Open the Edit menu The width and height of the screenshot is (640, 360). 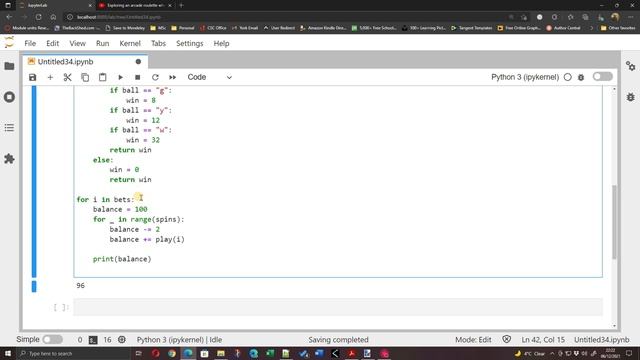(x=53, y=43)
